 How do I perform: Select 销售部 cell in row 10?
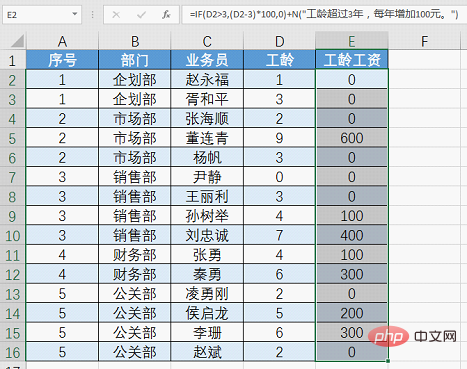click(x=135, y=235)
